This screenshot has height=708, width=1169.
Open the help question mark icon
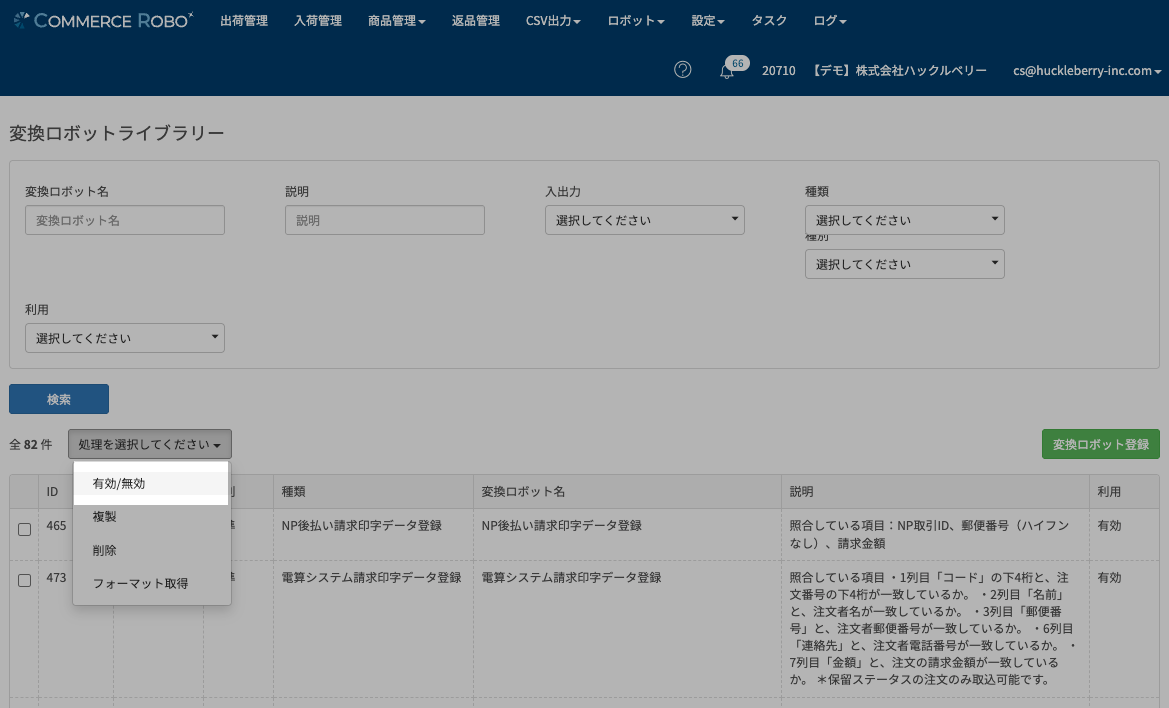coord(683,70)
